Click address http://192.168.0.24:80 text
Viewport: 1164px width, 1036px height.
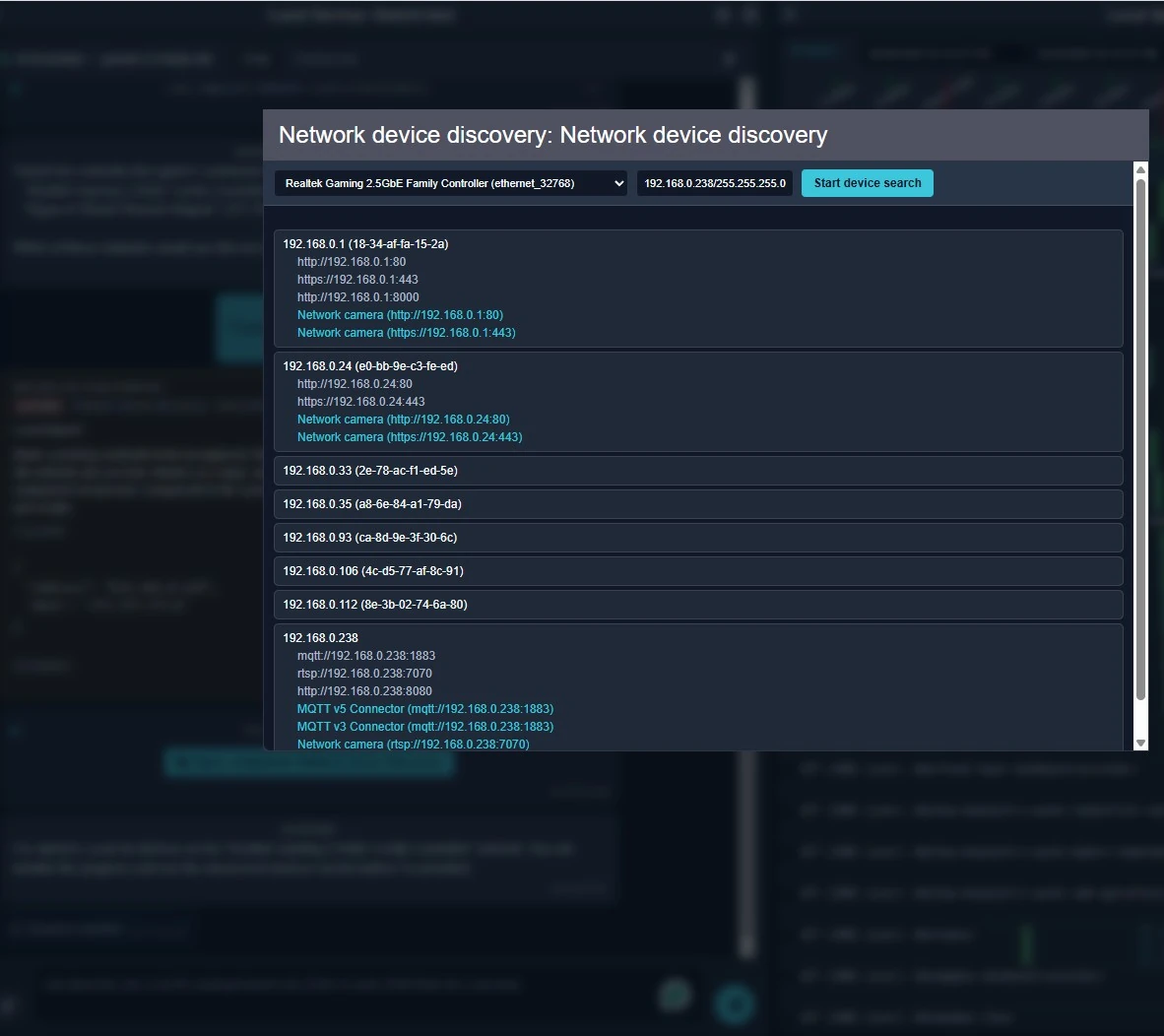coord(355,384)
